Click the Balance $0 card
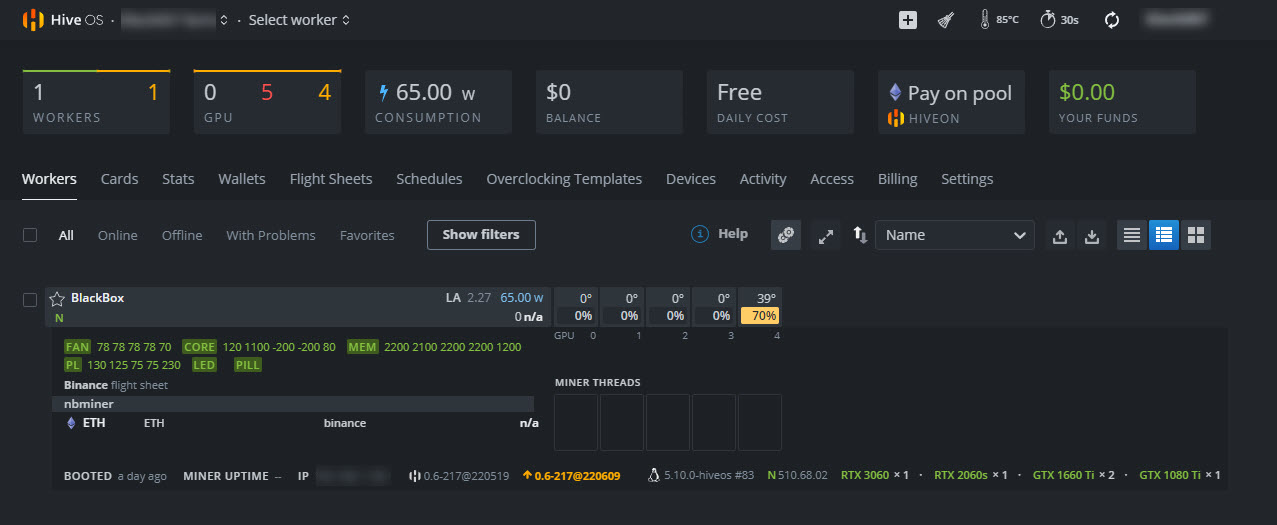 (x=609, y=102)
